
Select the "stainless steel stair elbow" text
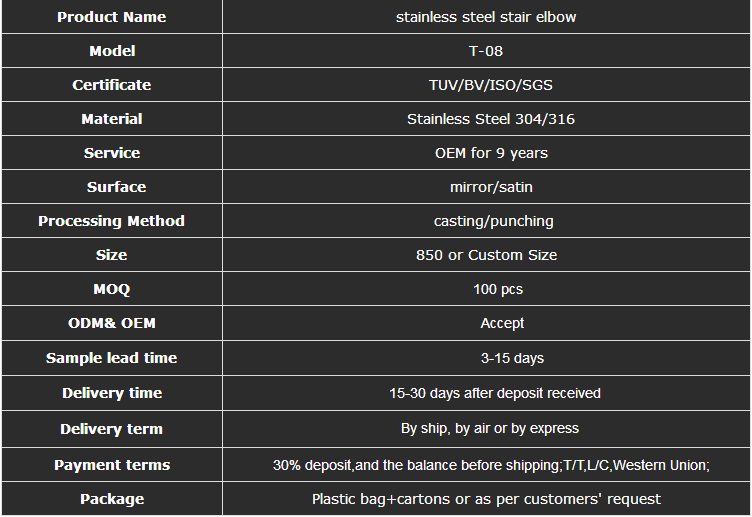pos(486,17)
